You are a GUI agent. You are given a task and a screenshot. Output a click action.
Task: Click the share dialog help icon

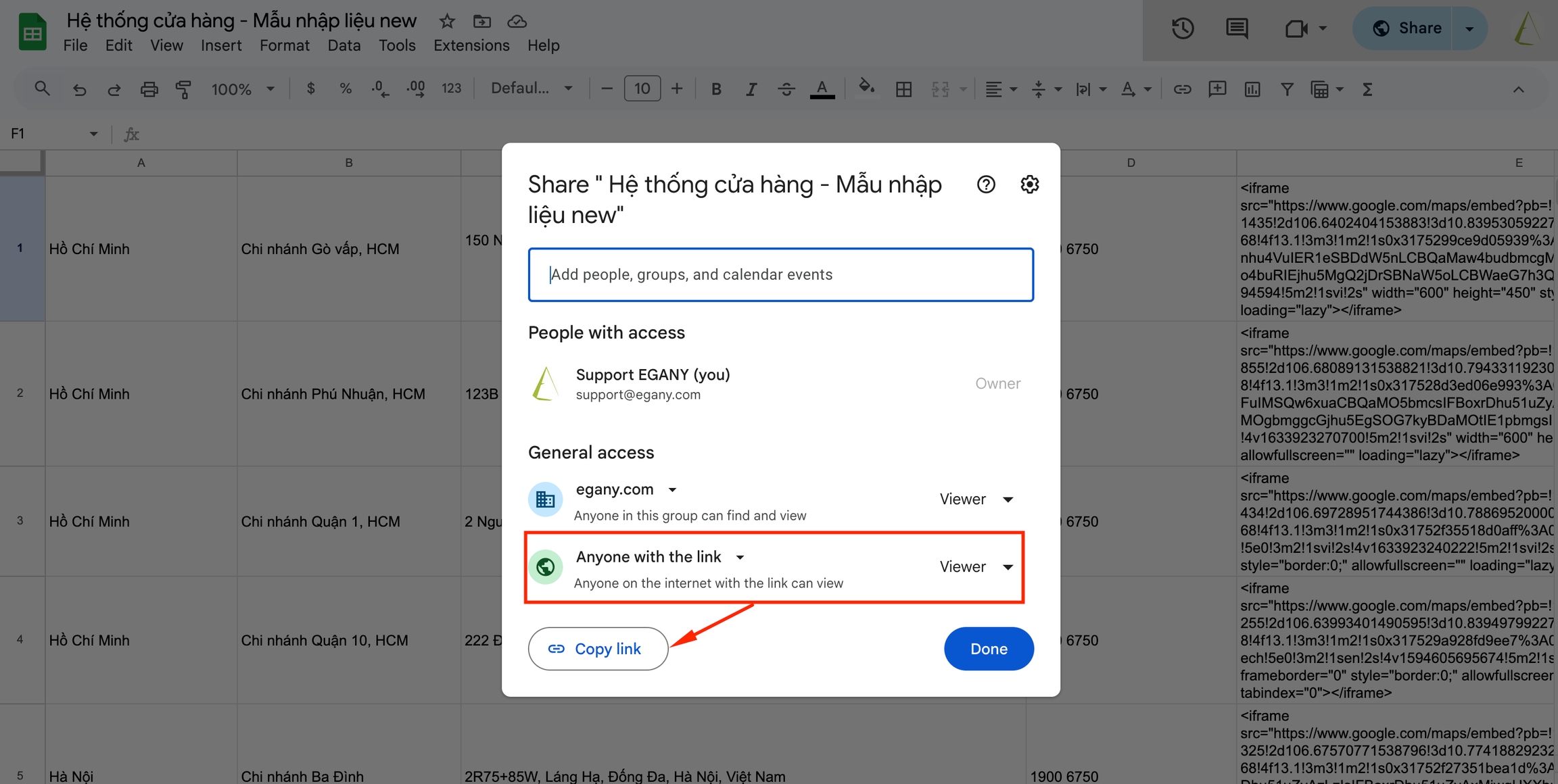(x=986, y=185)
